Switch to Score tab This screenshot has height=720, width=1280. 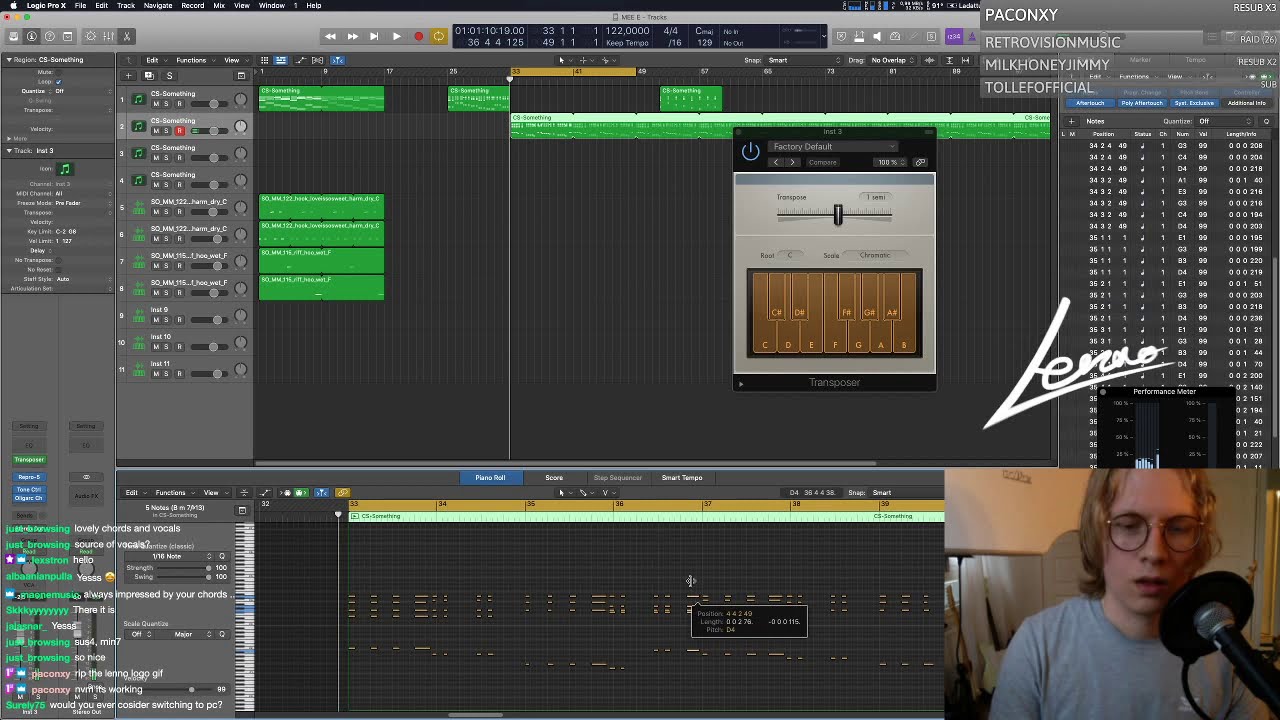[554, 478]
